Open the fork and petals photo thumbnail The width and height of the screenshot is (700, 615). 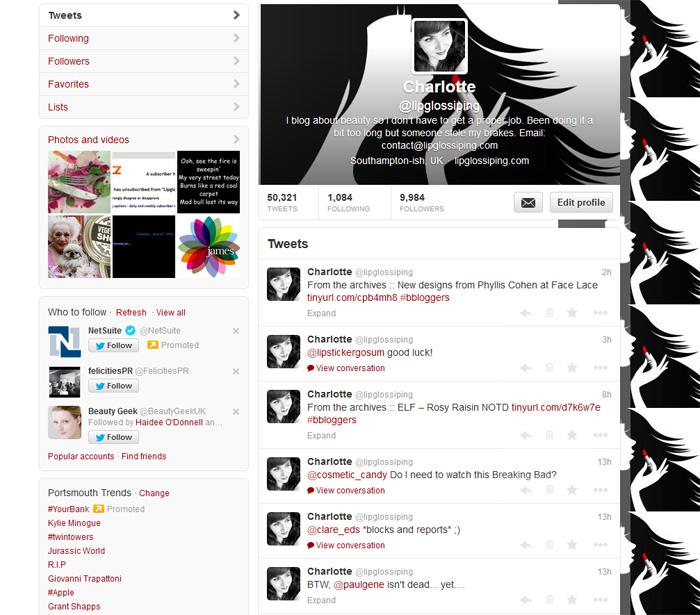(79, 182)
